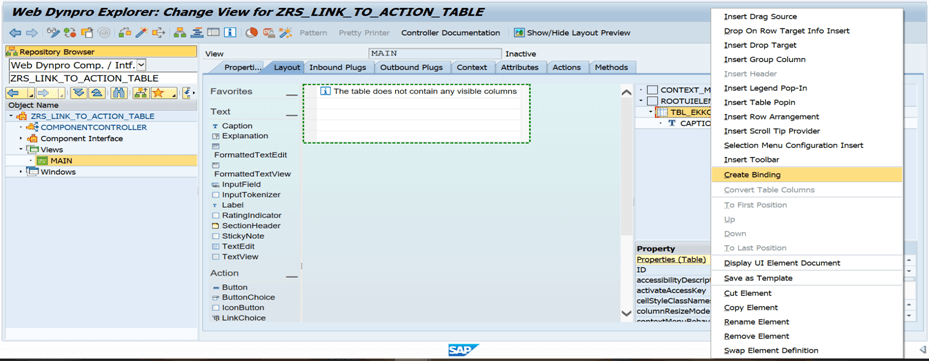Select MAIN view in repository tree
Viewport: 929px width, 364px height.
coord(62,161)
